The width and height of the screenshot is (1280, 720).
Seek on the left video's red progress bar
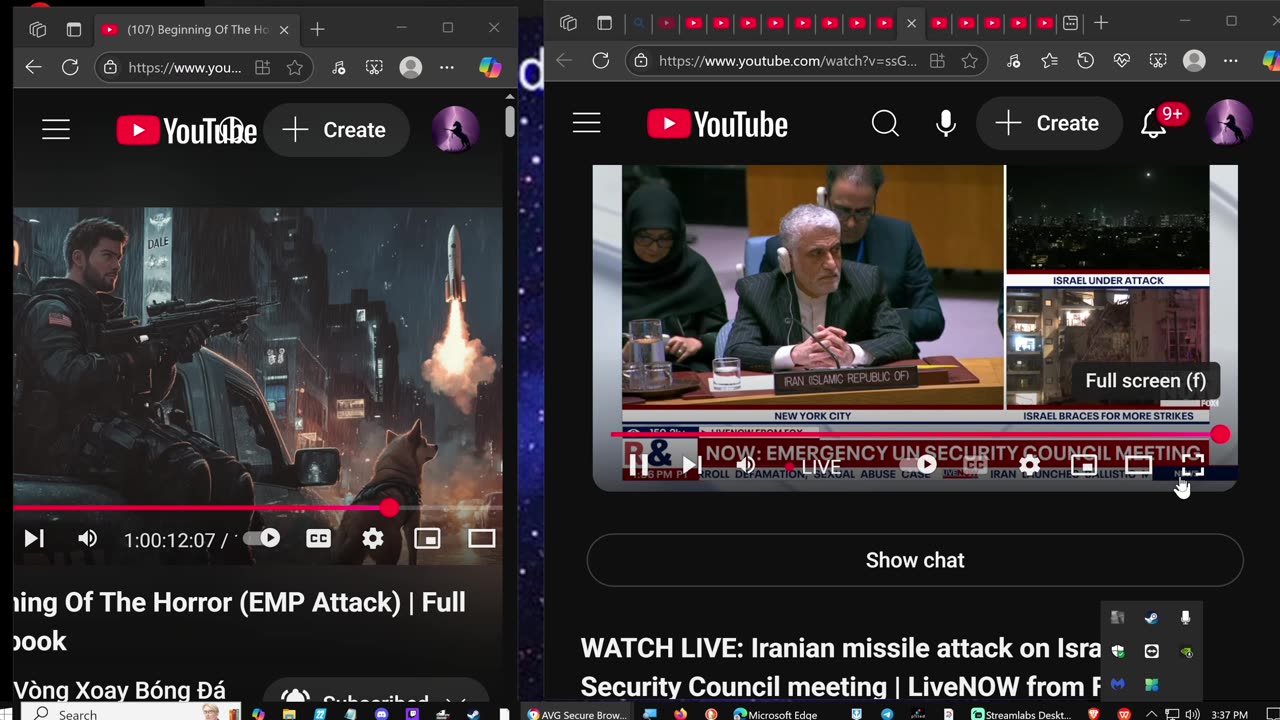[x=200, y=509]
